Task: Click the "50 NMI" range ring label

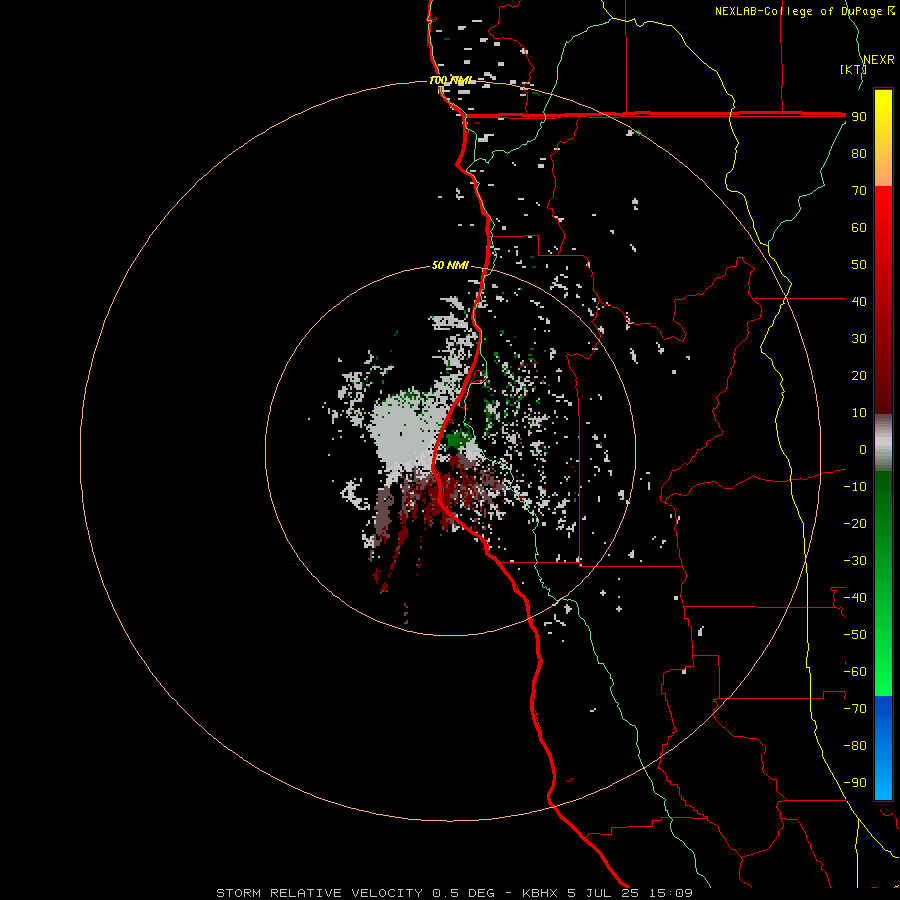Action: (450, 265)
